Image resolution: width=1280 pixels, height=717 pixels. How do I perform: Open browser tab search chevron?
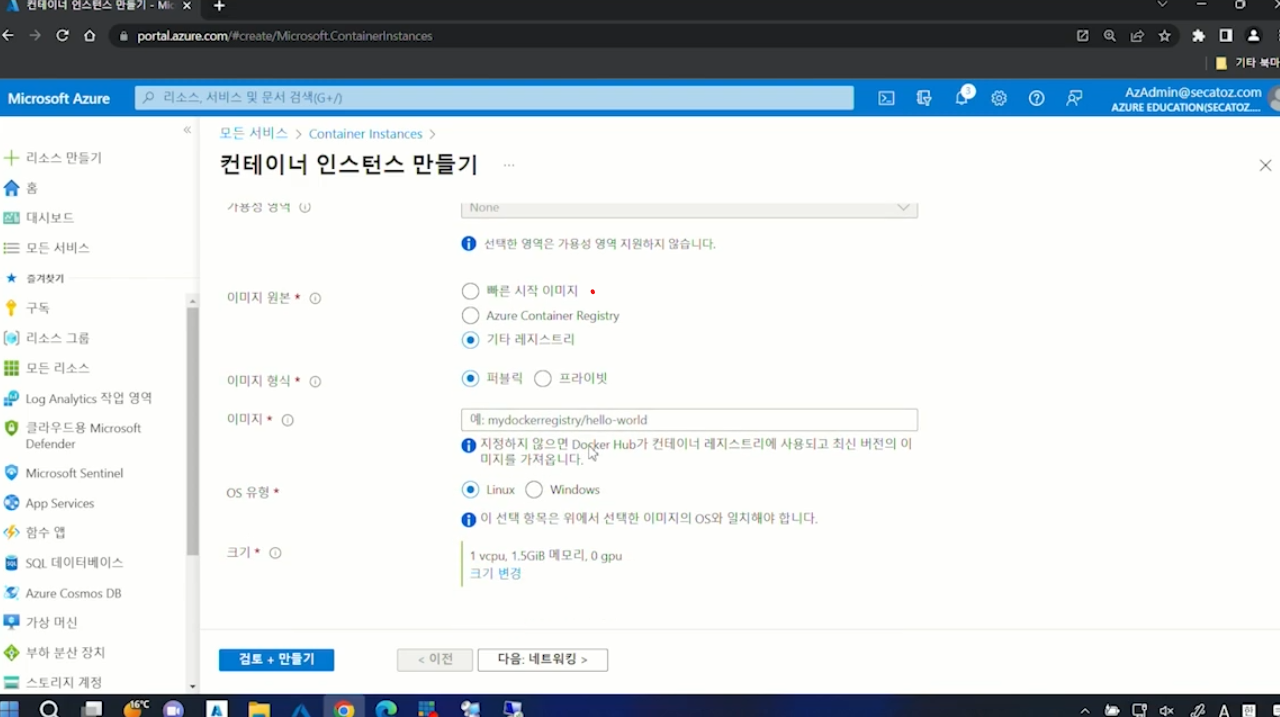pos(1162,5)
